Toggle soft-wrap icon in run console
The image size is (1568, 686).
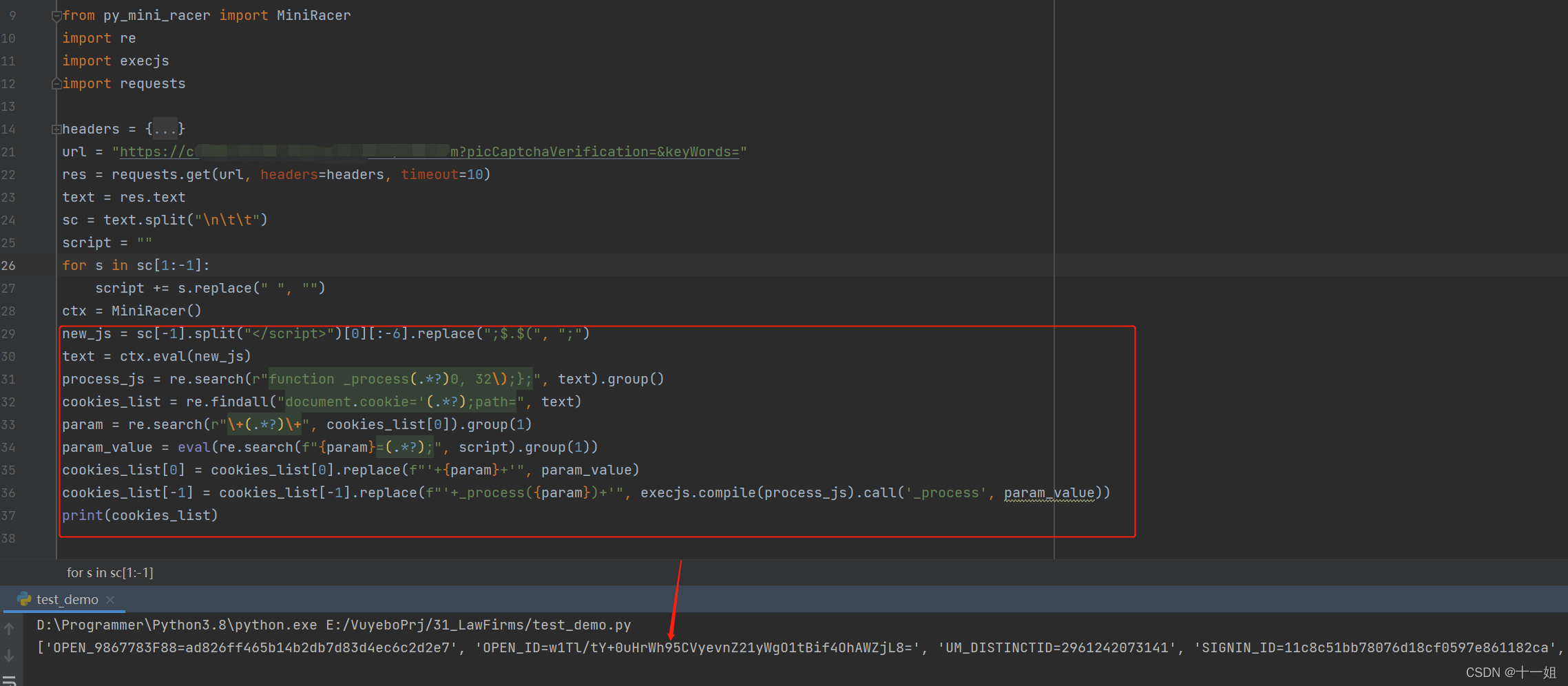click(9, 680)
